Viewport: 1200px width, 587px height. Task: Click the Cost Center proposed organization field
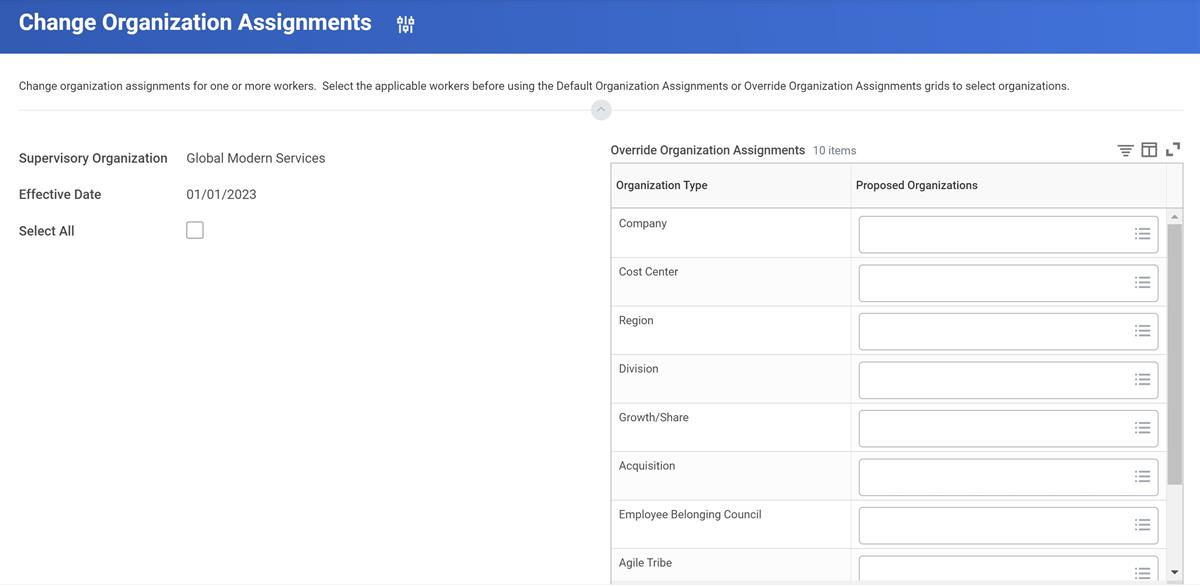[x=1008, y=282]
